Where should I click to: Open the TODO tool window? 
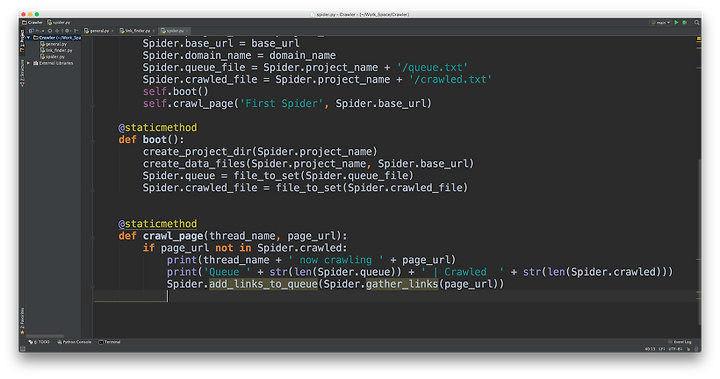click(x=39, y=342)
